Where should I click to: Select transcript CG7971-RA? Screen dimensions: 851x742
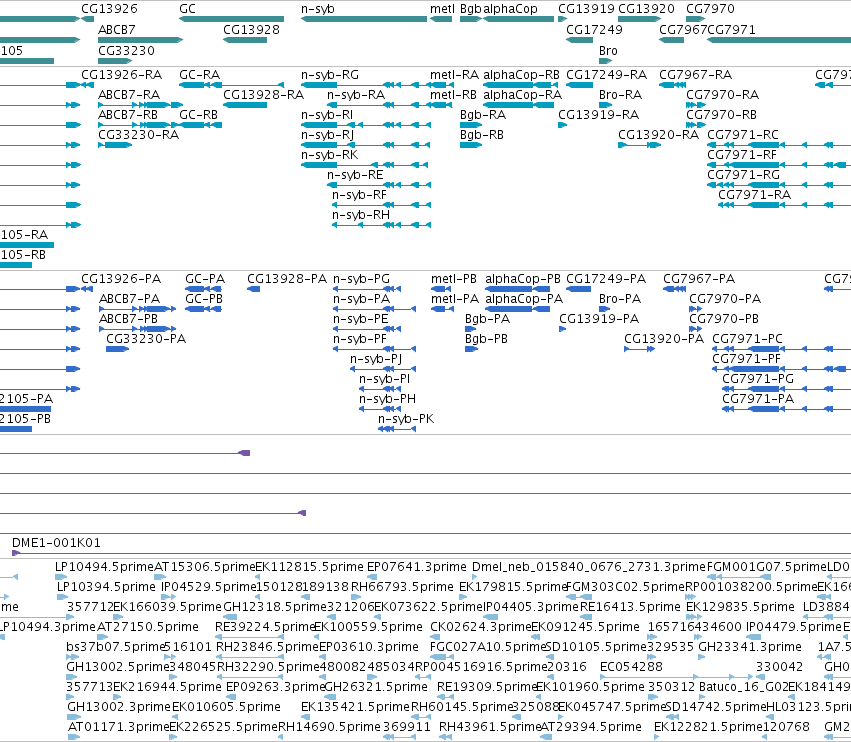[755, 195]
